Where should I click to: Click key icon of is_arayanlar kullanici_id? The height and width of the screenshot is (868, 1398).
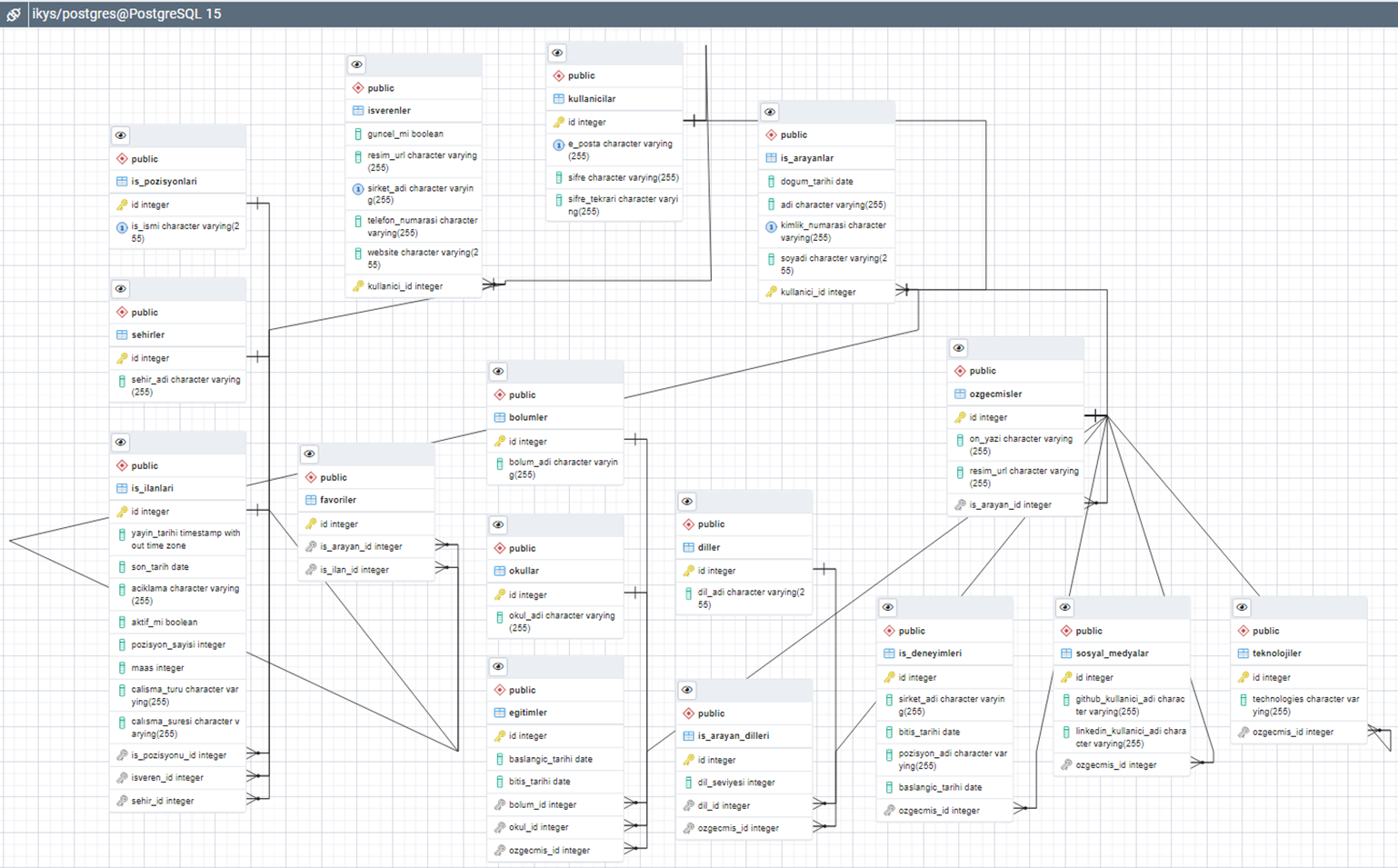click(x=771, y=293)
